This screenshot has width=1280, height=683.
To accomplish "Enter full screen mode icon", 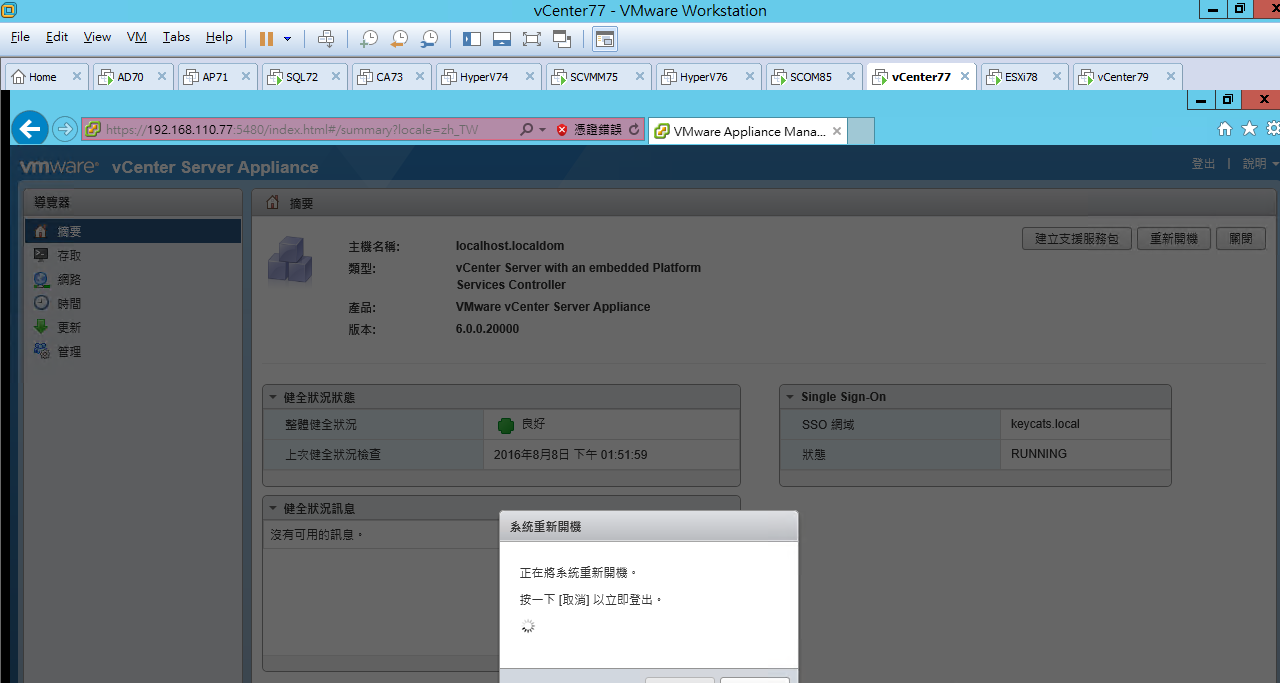I will click(x=532, y=39).
